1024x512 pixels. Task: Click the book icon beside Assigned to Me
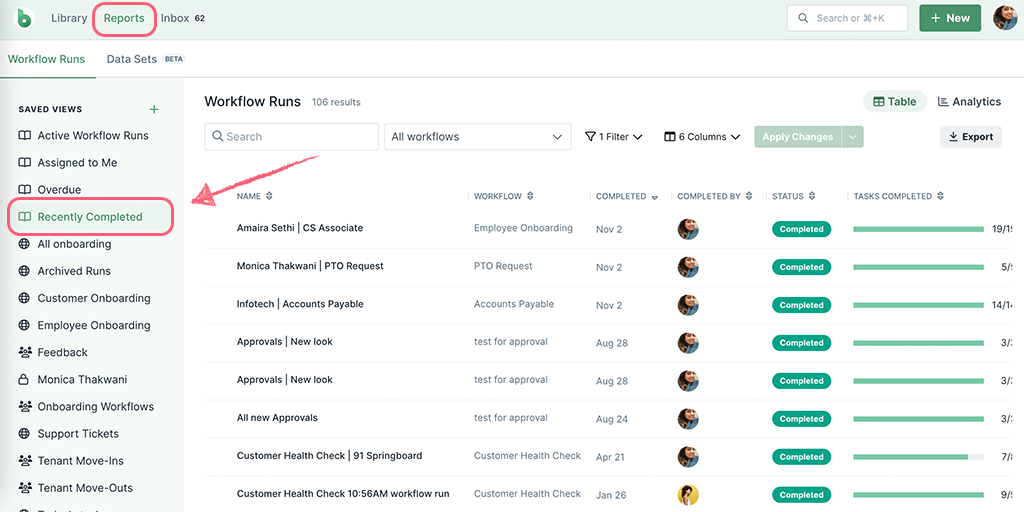(x=24, y=163)
